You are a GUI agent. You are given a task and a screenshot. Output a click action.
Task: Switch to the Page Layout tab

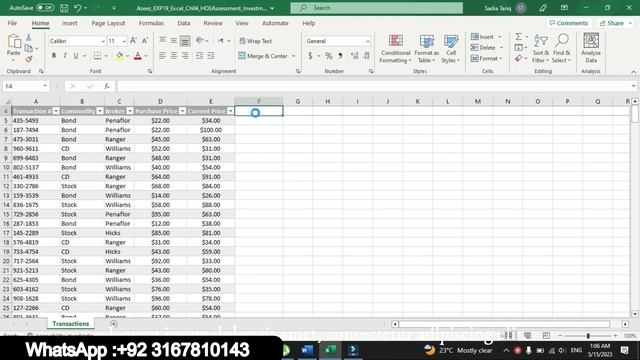tap(108, 23)
